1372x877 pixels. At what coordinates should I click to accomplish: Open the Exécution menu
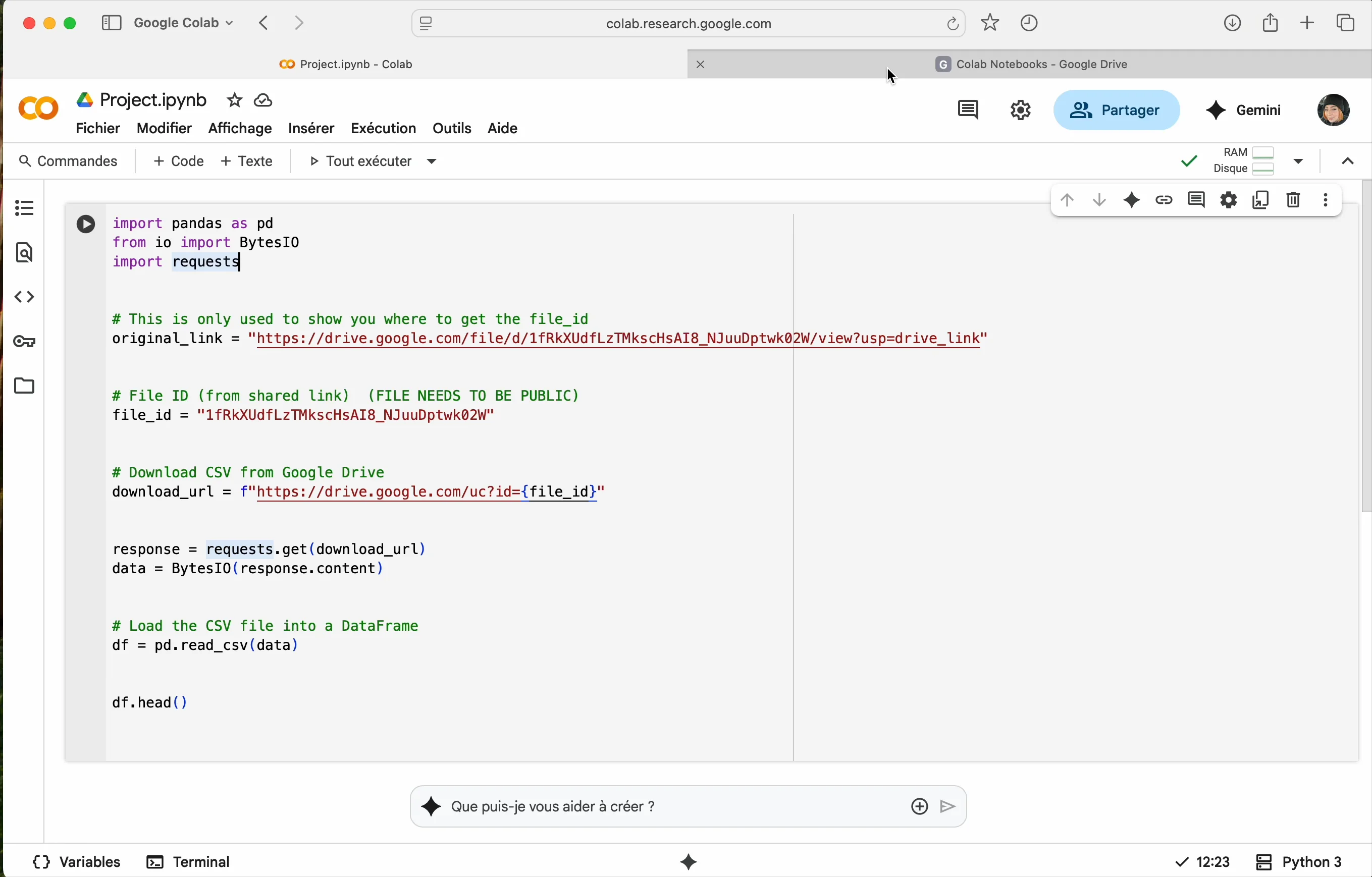tap(383, 129)
